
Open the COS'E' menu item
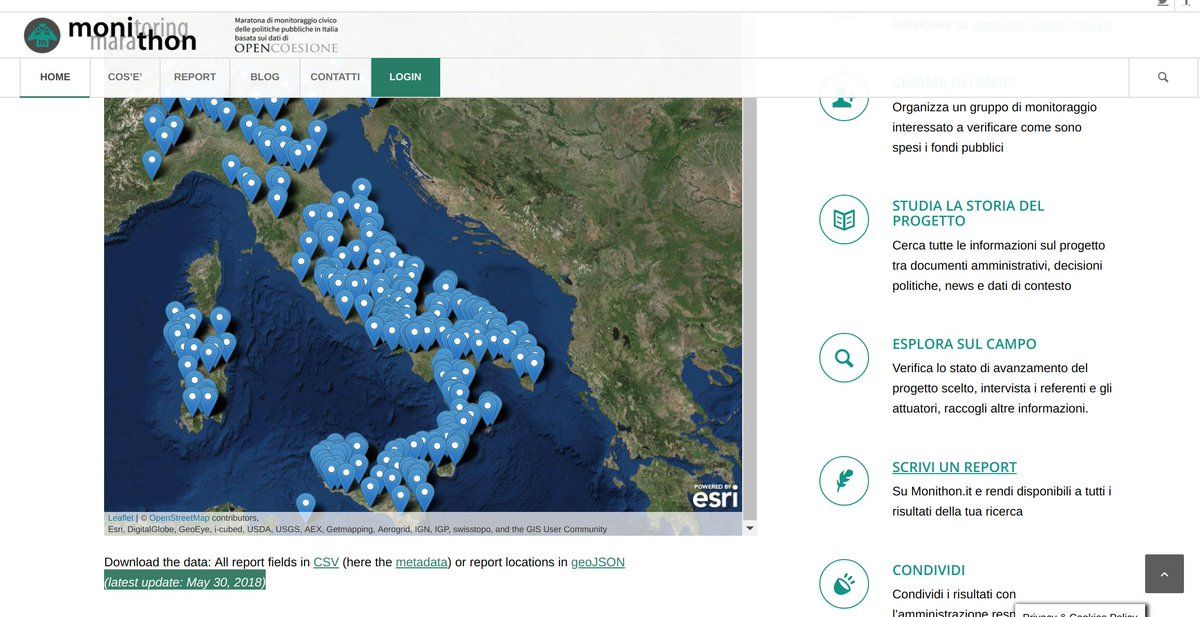tap(125, 77)
